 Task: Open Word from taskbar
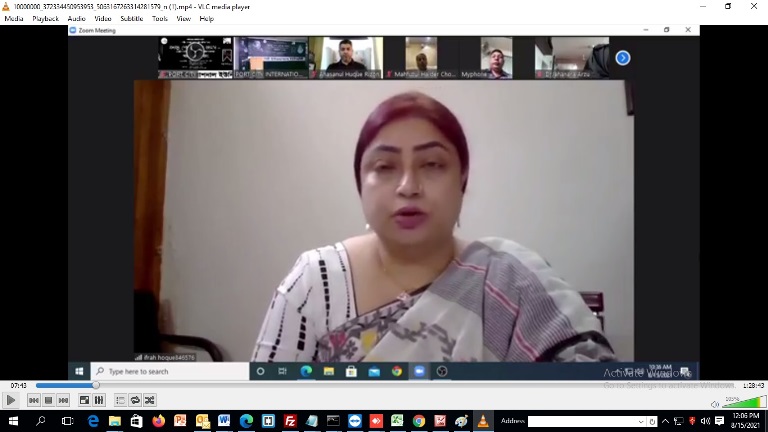pos(224,421)
